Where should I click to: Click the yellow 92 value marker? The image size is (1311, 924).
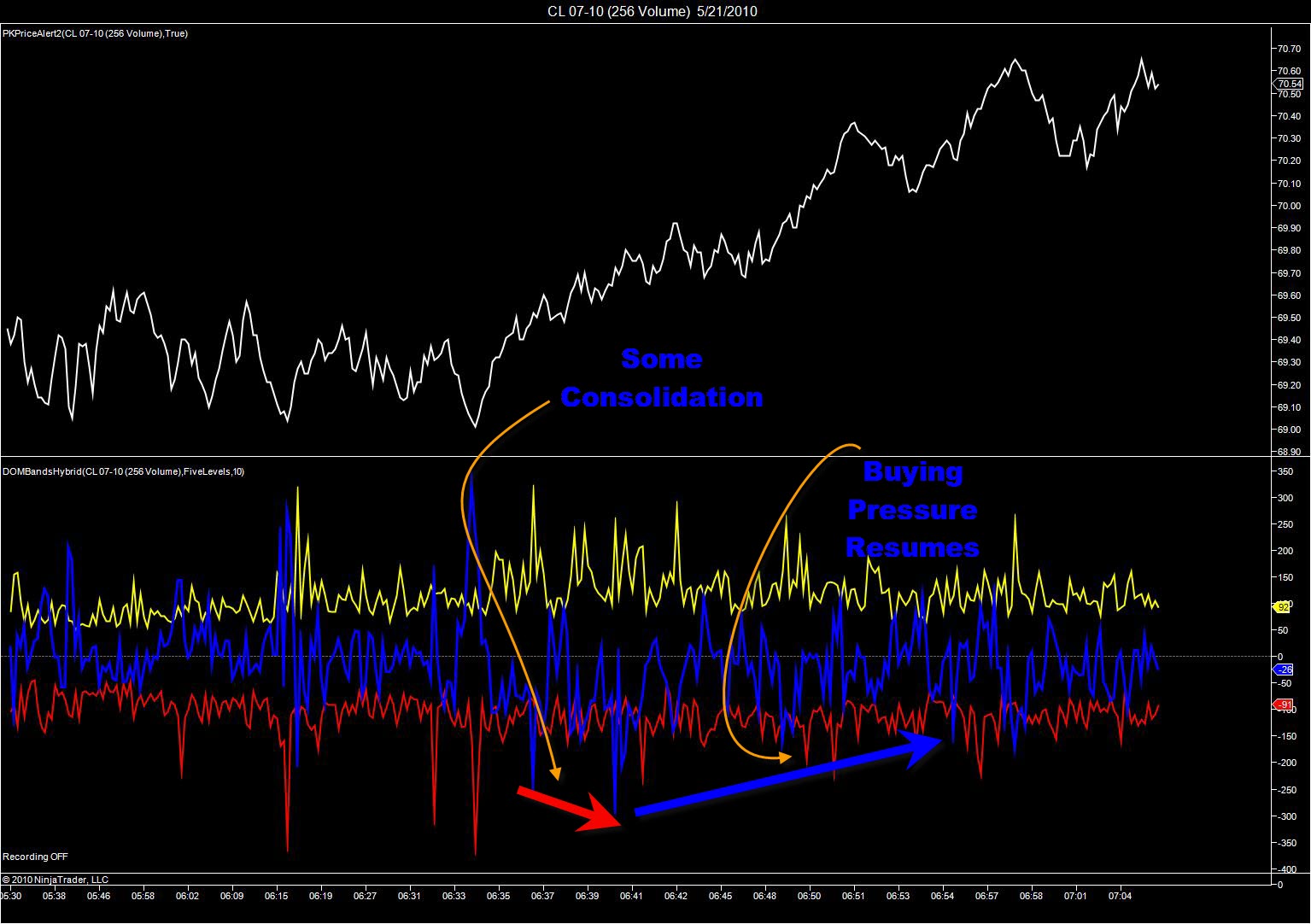click(x=1282, y=607)
